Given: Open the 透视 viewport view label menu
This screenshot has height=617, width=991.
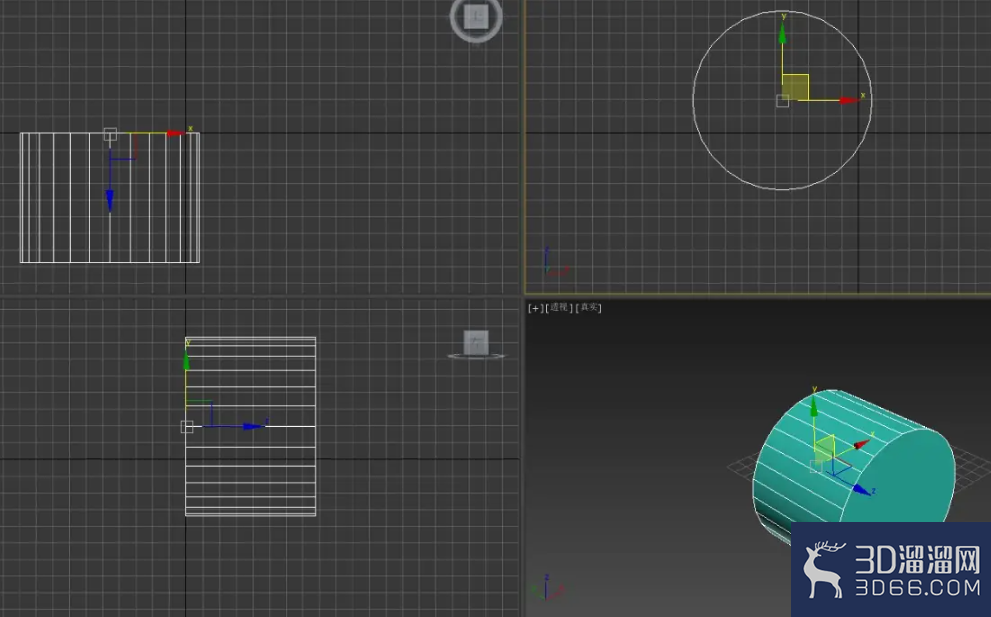Looking at the screenshot, I should [559, 308].
